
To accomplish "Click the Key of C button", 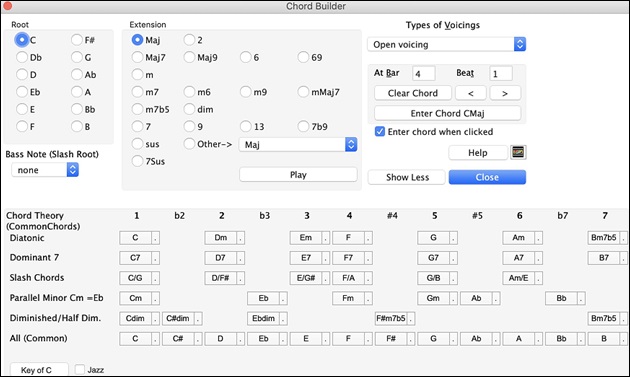I will [39, 370].
